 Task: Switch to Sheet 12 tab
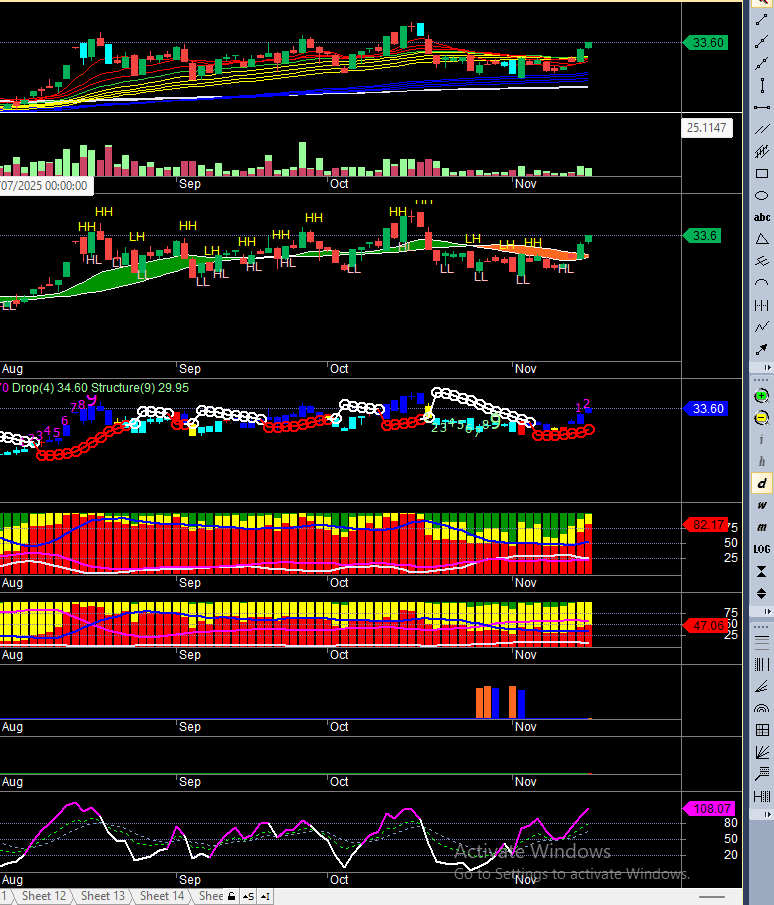43,896
